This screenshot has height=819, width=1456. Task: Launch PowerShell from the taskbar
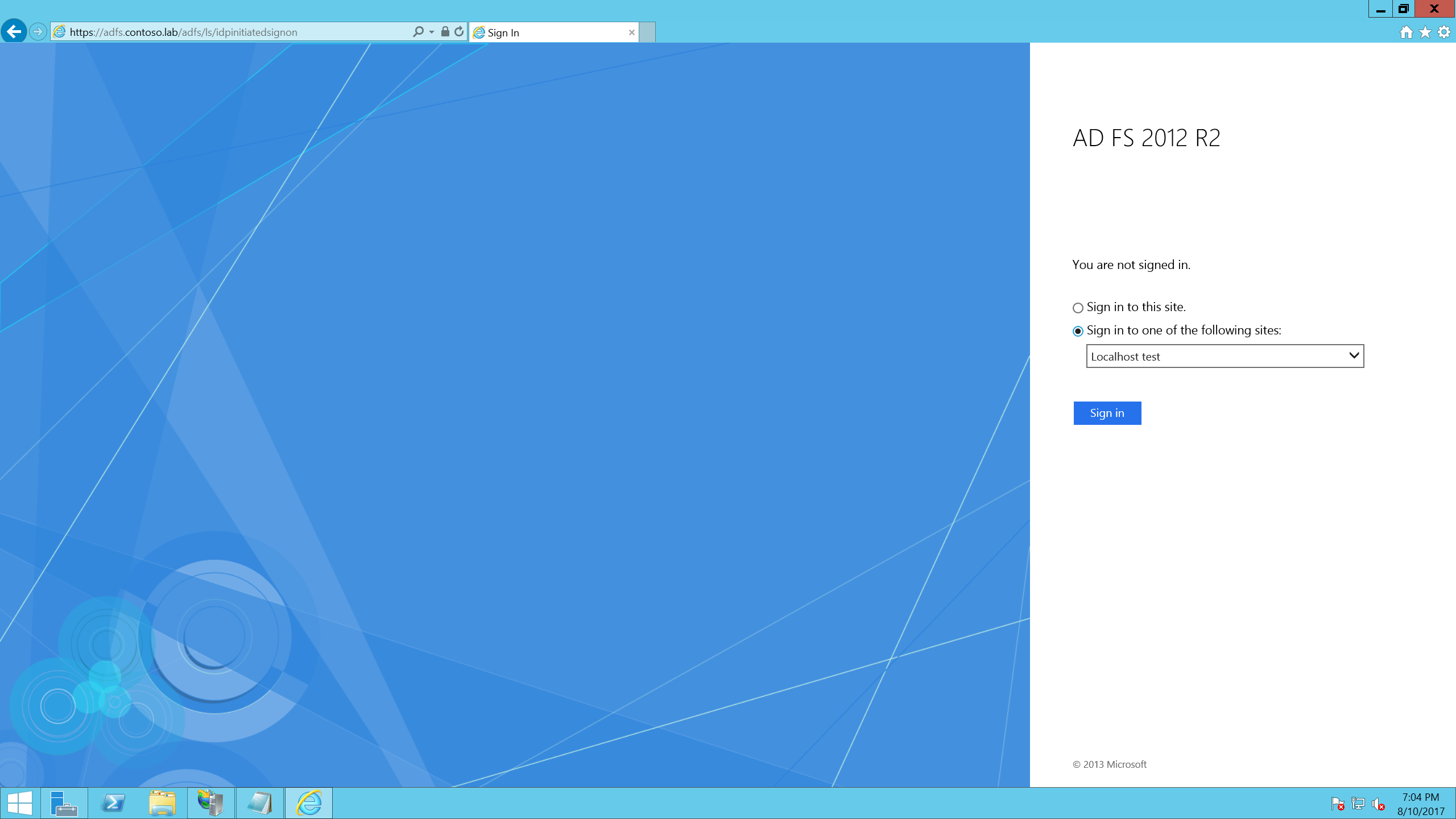(113, 803)
